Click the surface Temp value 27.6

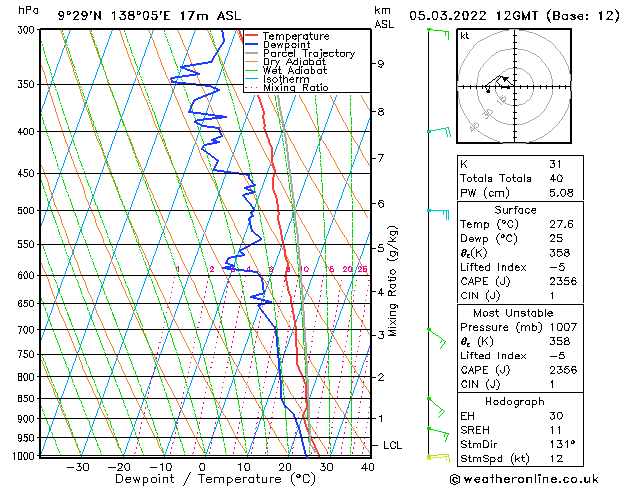coord(561,224)
